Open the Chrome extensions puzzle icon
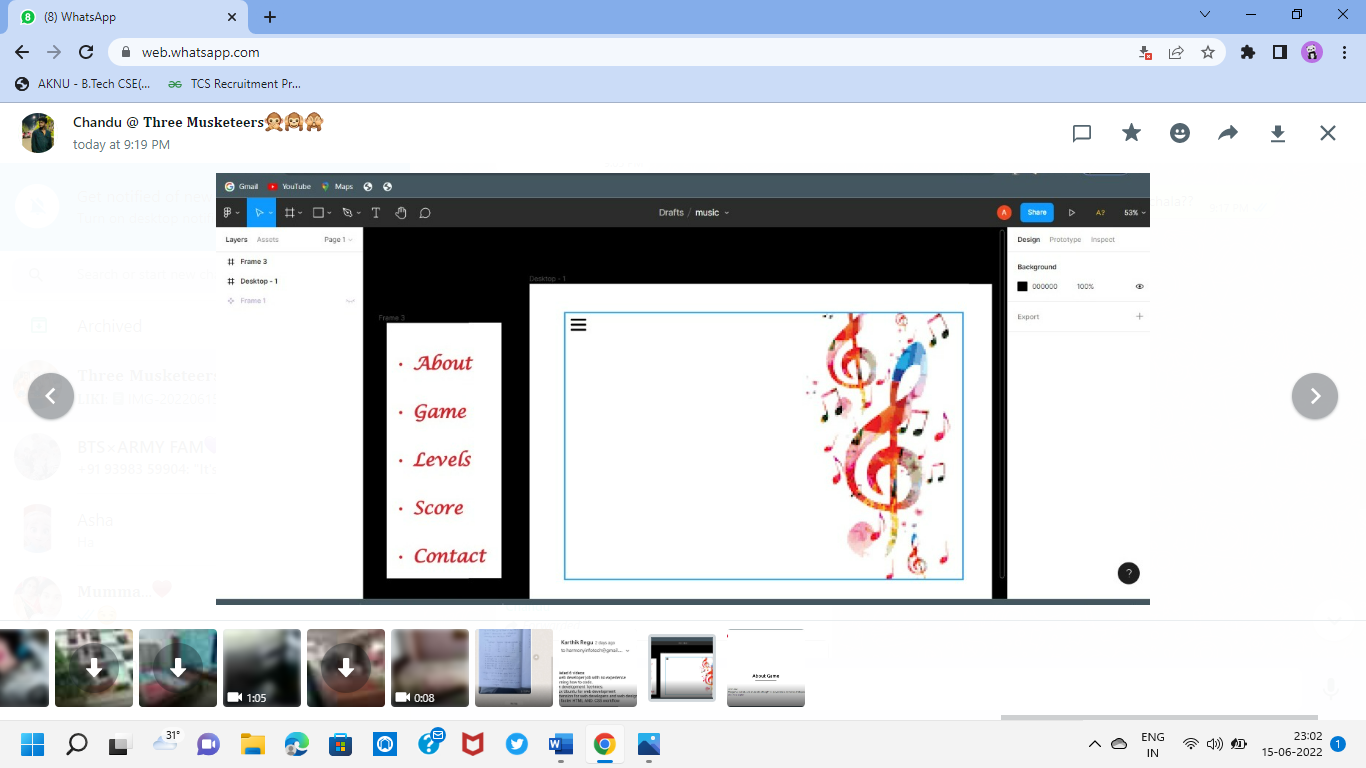The height and width of the screenshot is (768, 1366). [x=1248, y=52]
